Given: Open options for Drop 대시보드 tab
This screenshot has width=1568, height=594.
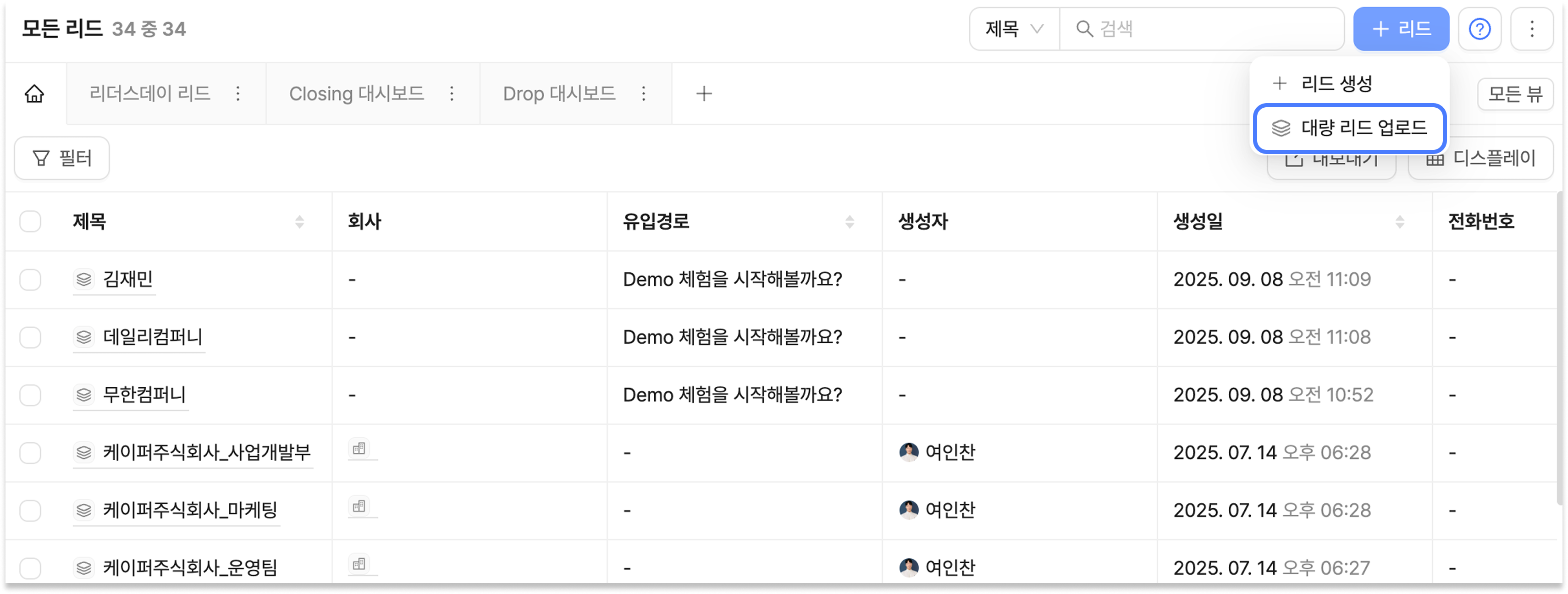Looking at the screenshot, I should click(643, 93).
